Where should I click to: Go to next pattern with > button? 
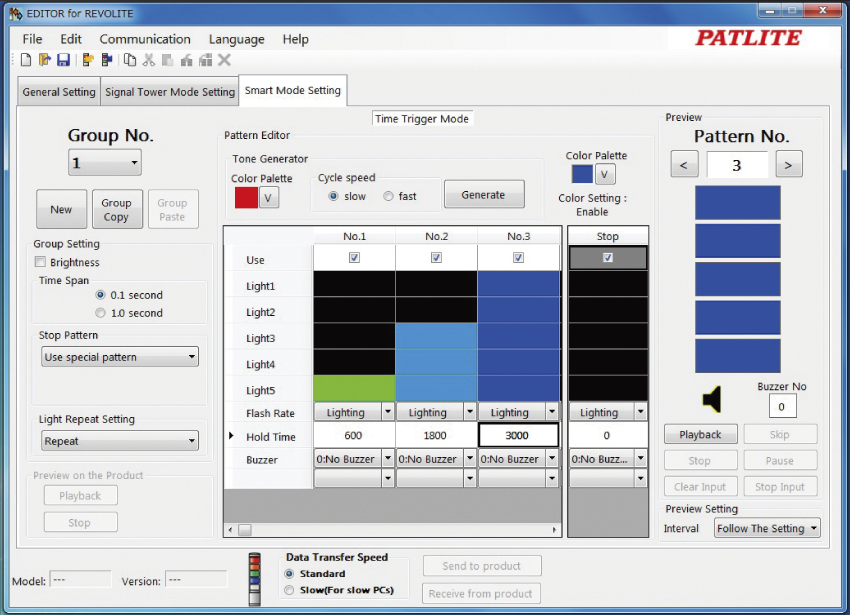[x=789, y=165]
